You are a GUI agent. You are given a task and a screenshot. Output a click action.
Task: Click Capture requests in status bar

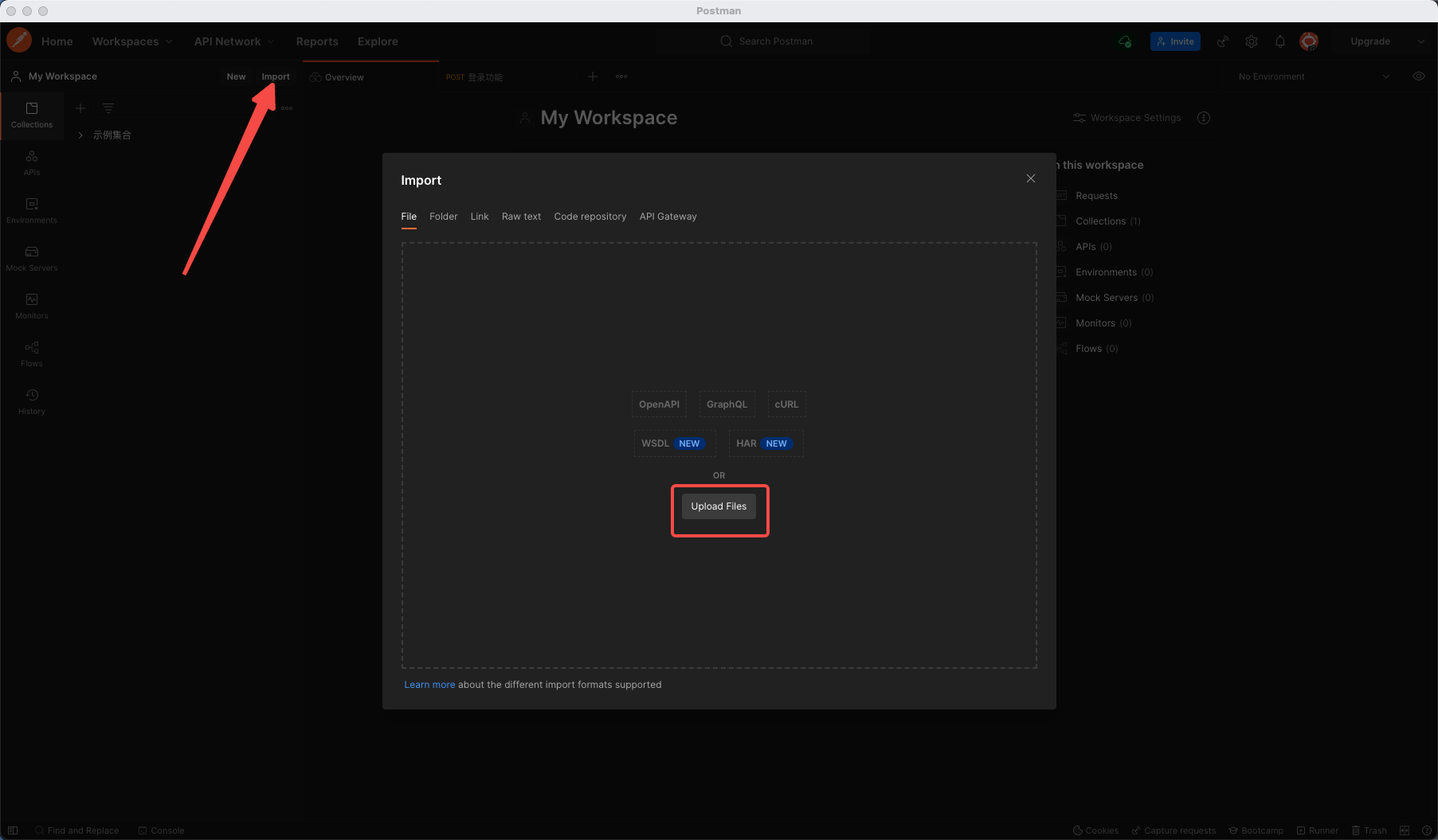click(1174, 830)
